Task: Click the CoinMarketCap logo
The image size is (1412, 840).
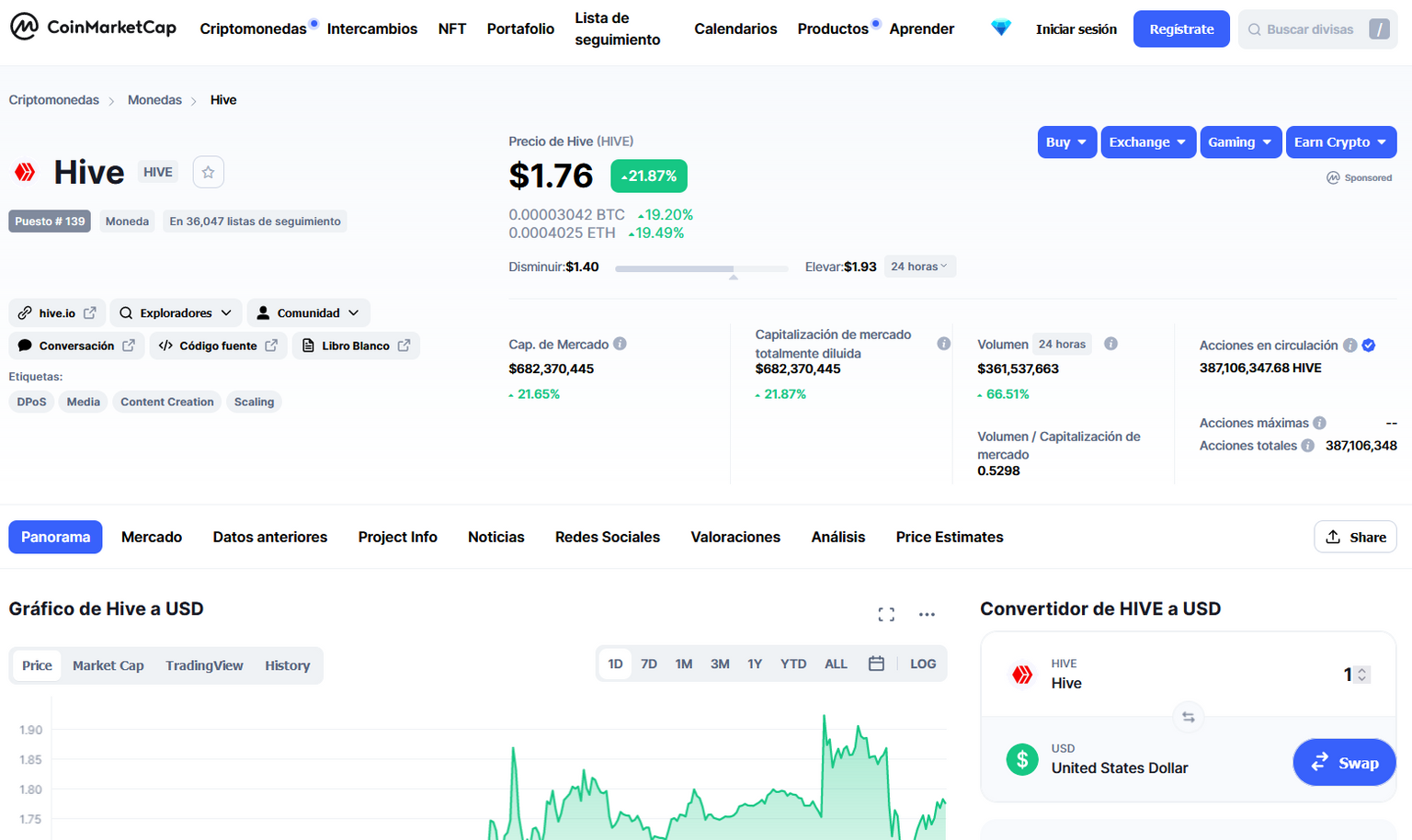Action: click(93, 28)
